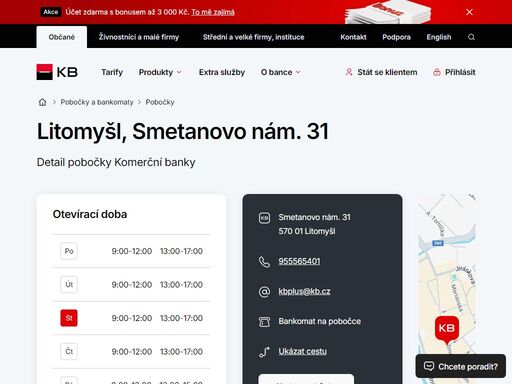Expand the Produkty dropdown
This screenshot has width=512, height=384.
click(x=160, y=72)
